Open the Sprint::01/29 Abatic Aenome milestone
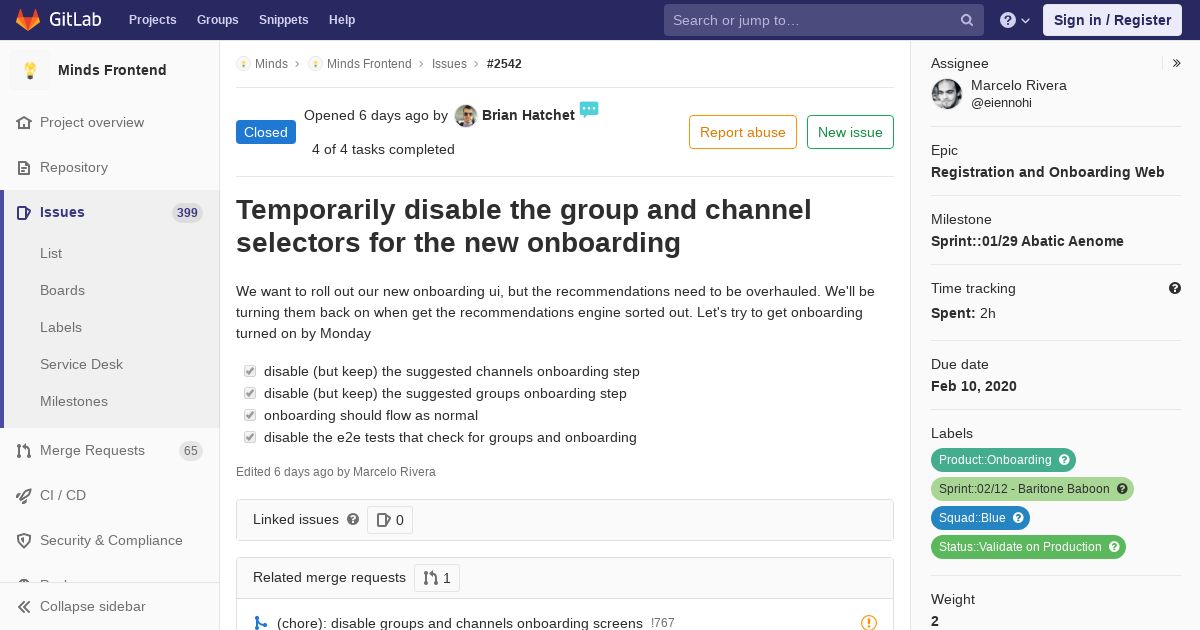 click(1027, 241)
